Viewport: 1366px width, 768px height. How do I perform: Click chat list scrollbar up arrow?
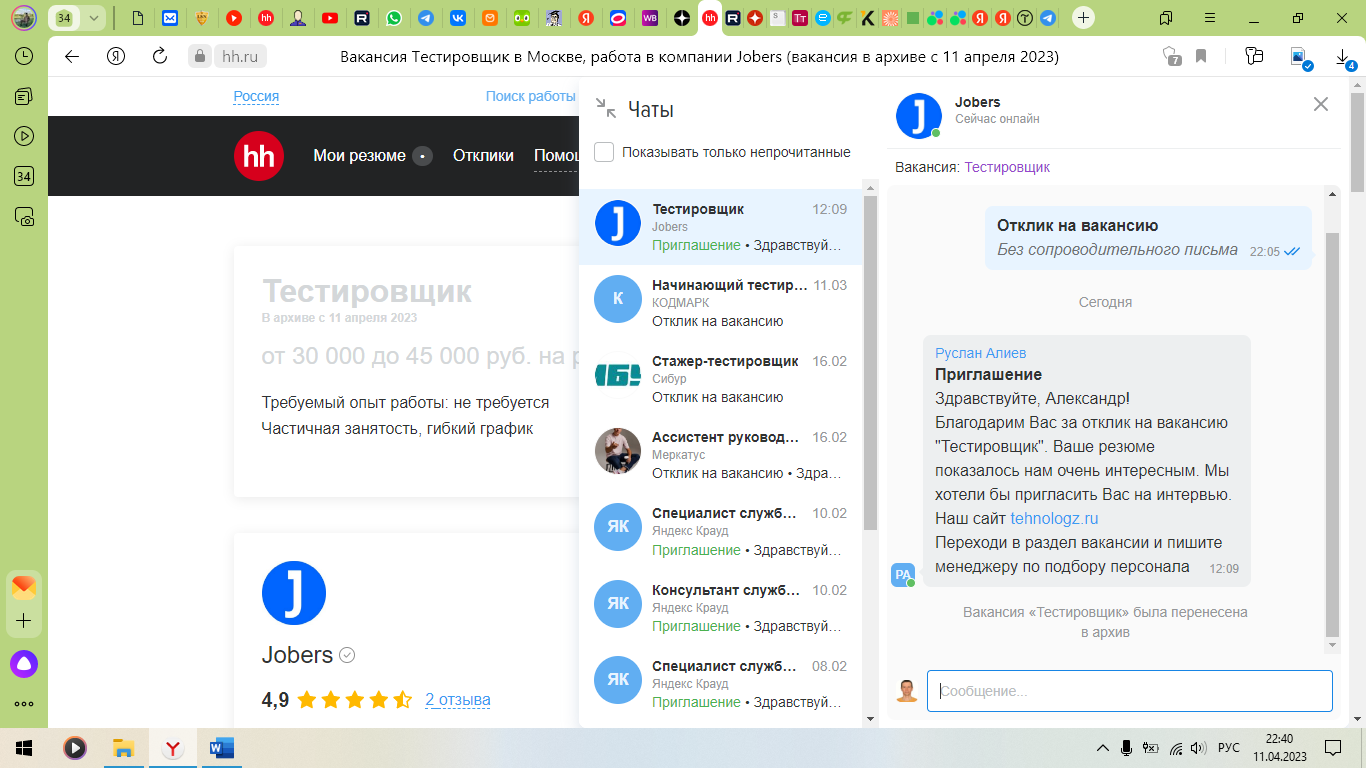point(870,188)
